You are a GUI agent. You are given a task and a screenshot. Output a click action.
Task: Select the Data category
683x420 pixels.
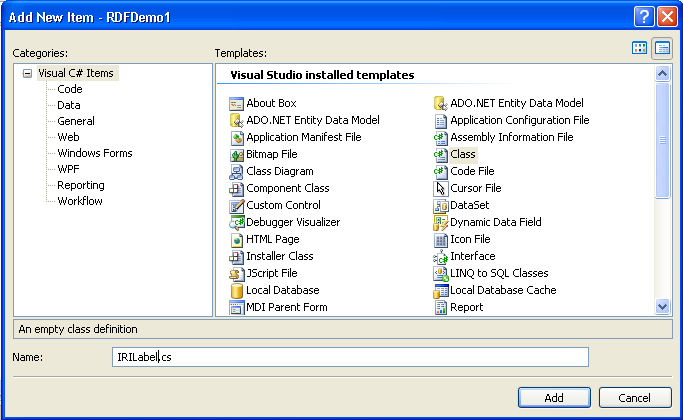tap(69, 105)
